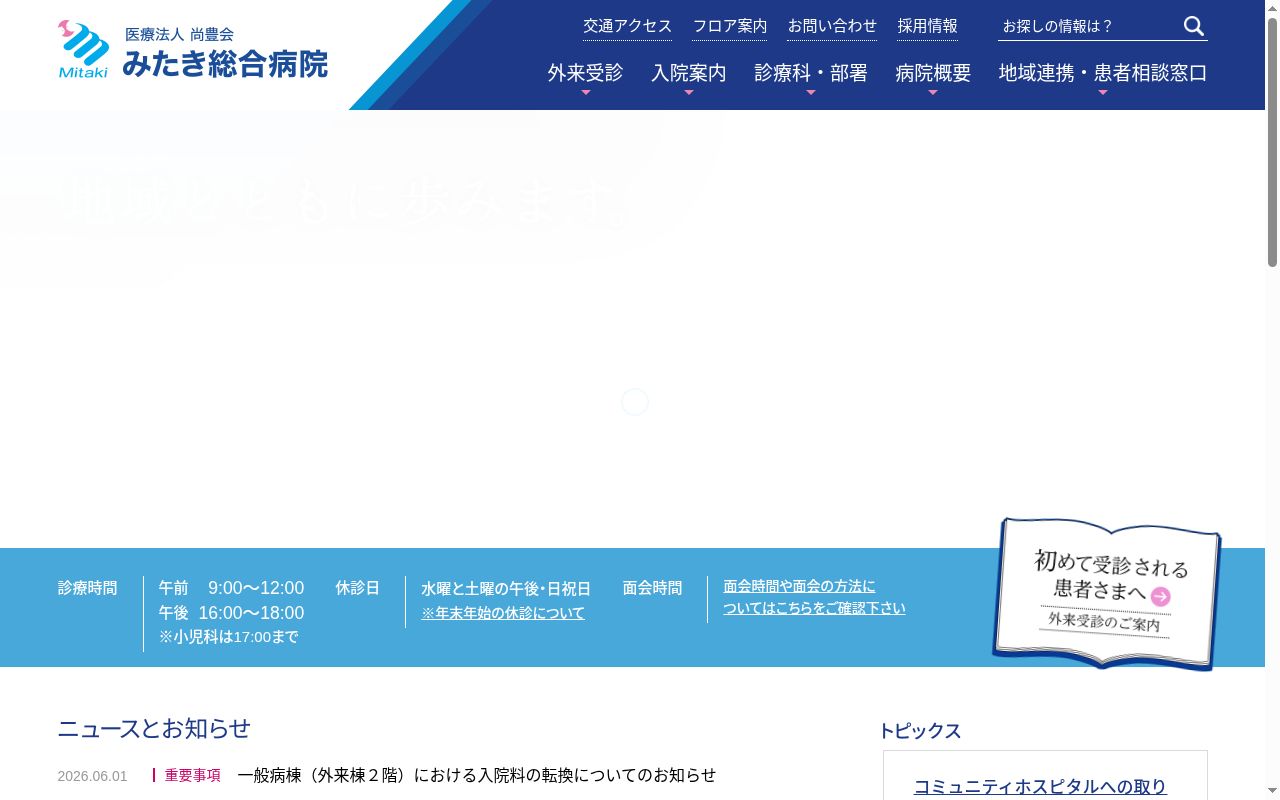This screenshot has width=1280, height=800.
Task: Click 外来受診のご案内 text on the book banner
Action: [1104, 623]
